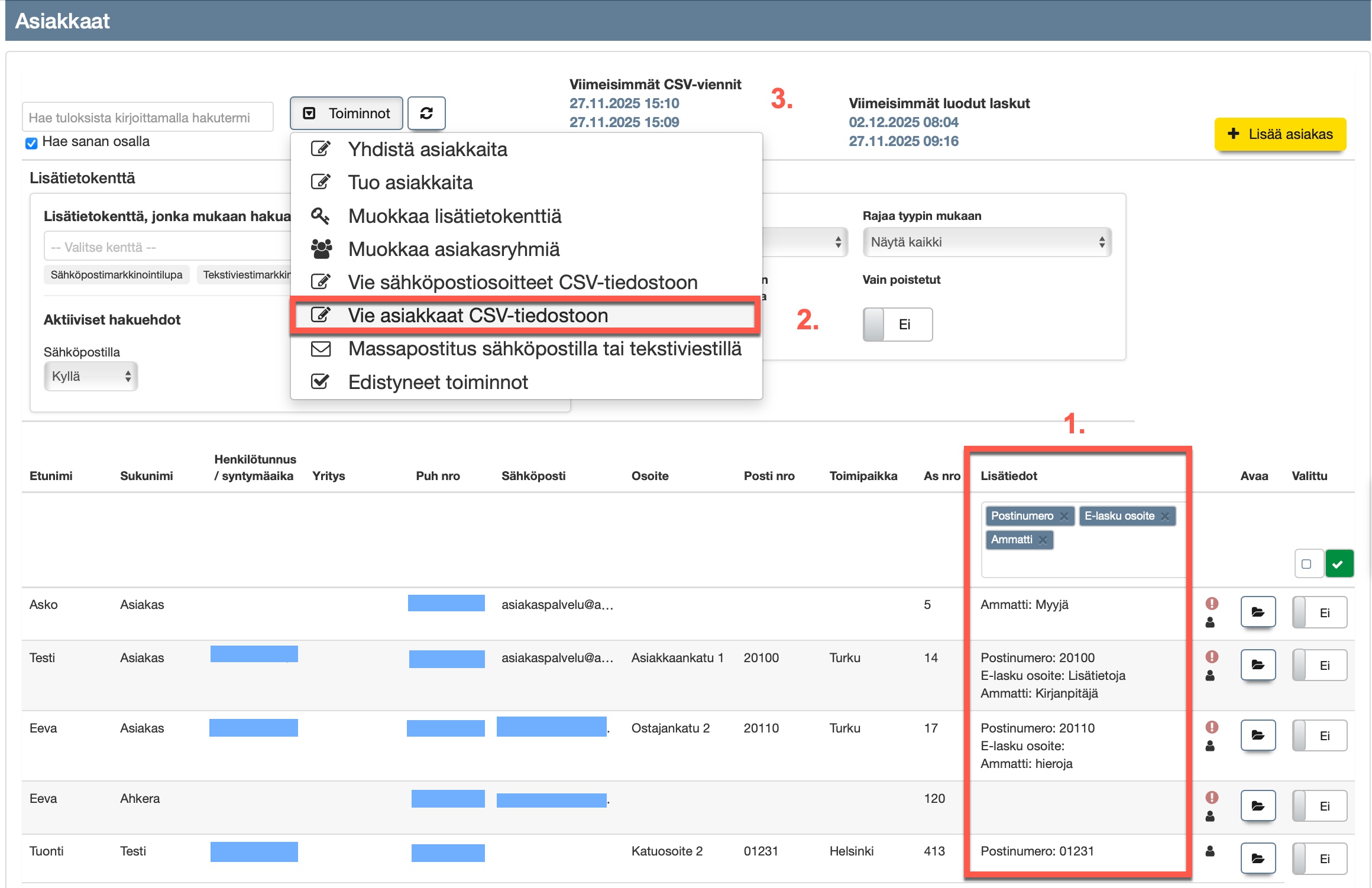Click the customer search input field
The width and height of the screenshot is (1372, 888).
(148, 118)
